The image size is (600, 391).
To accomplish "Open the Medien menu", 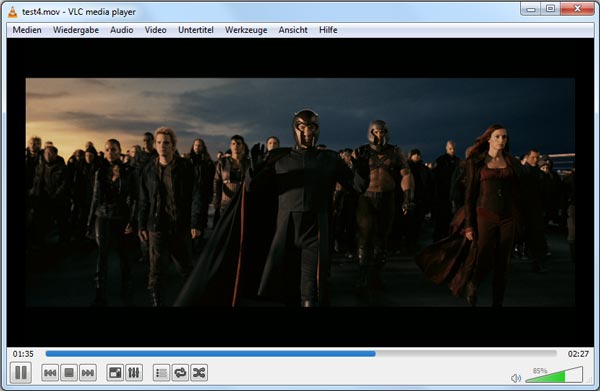I will pos(27,30).
